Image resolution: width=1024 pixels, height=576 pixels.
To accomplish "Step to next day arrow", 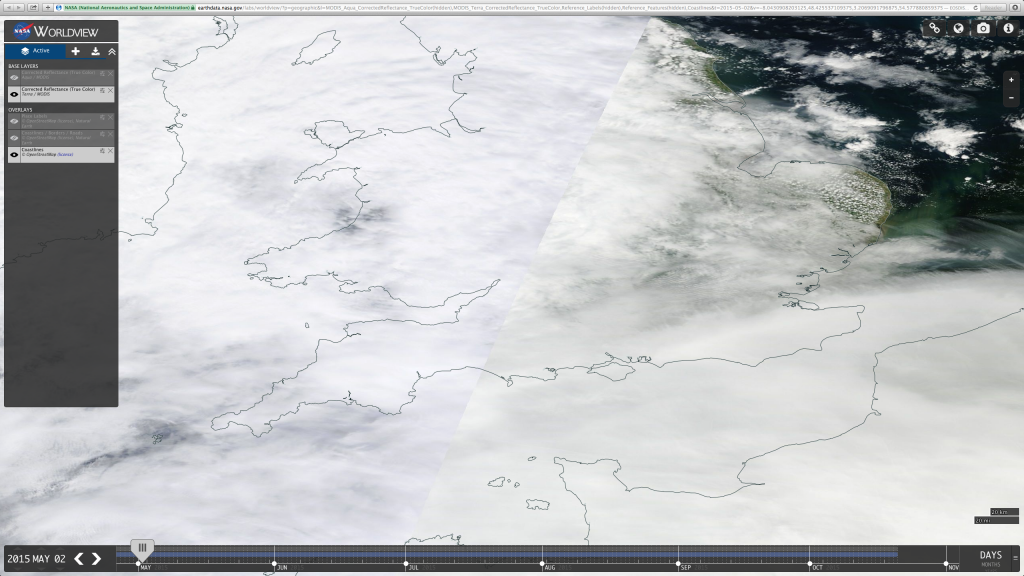I will [x=97, y=558].
